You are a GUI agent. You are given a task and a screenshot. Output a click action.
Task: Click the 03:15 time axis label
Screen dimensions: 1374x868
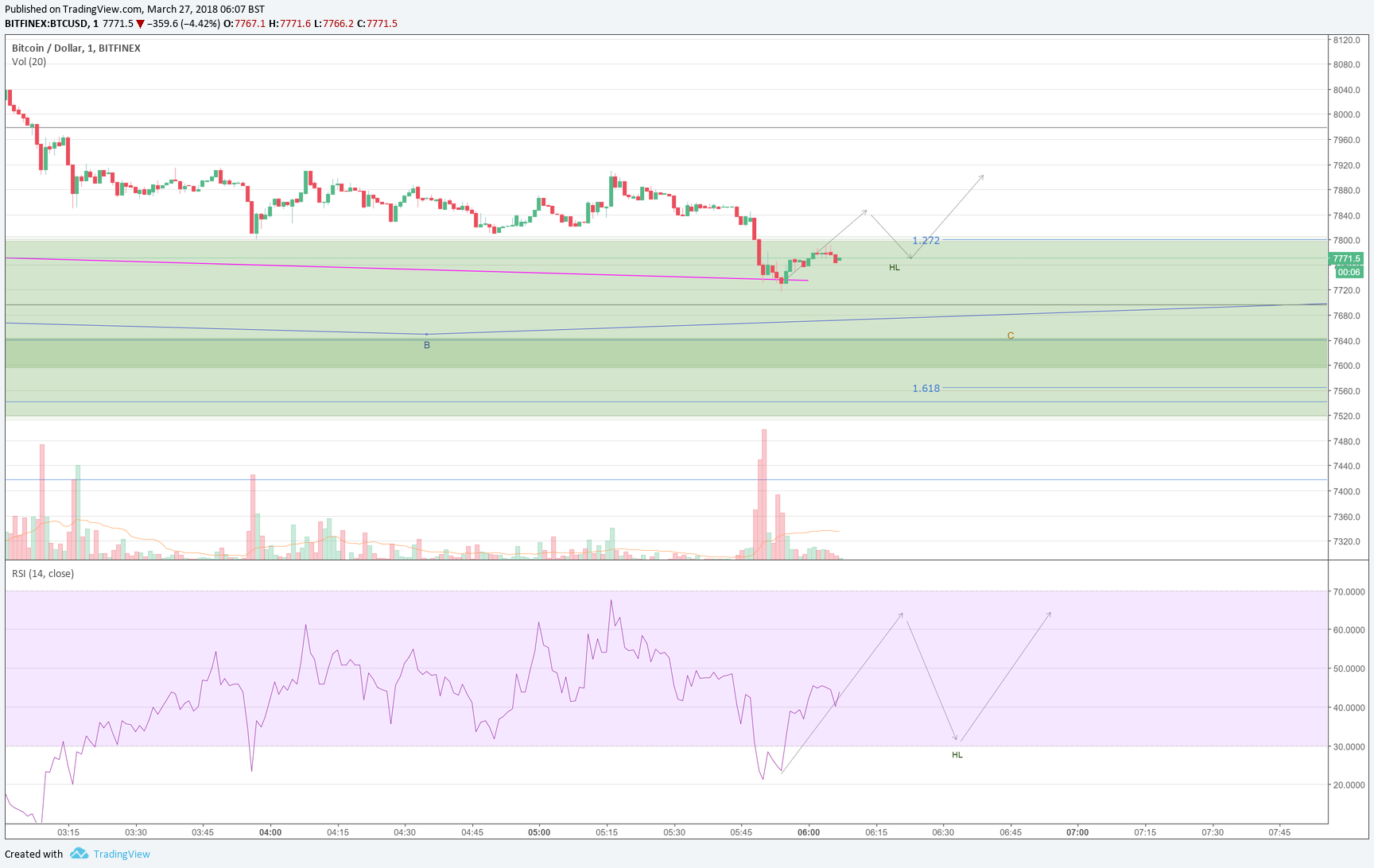(x=68, y=832)
